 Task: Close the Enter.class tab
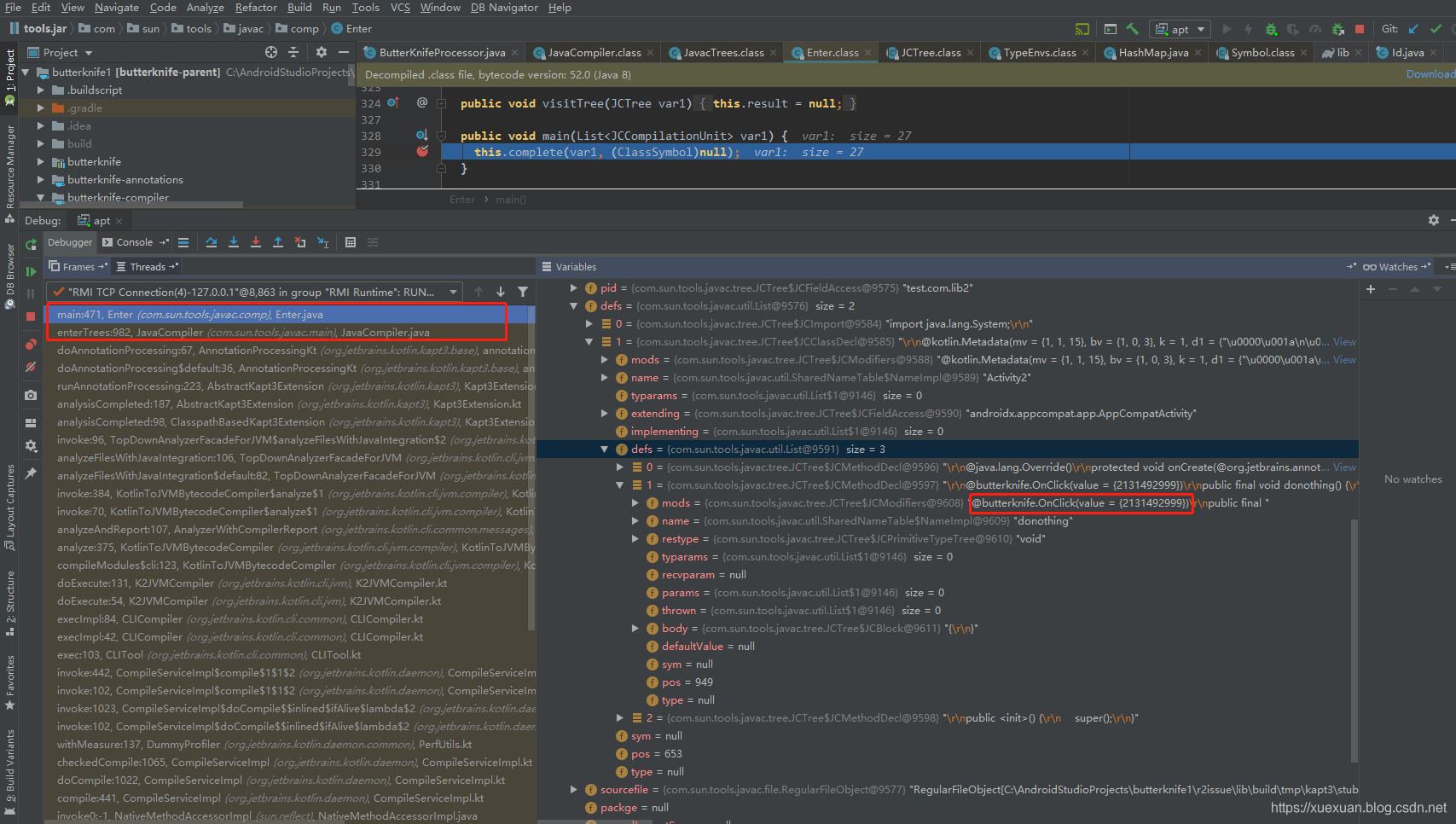[867, 52]
